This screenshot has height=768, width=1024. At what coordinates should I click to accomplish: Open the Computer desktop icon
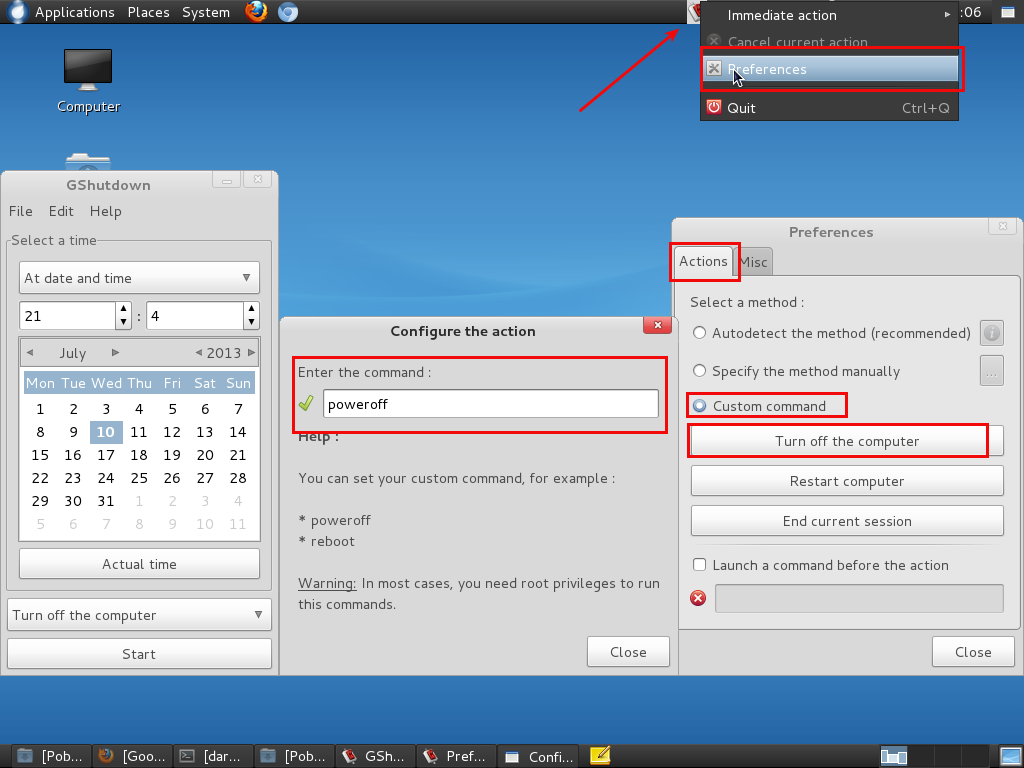click(88, 81)
